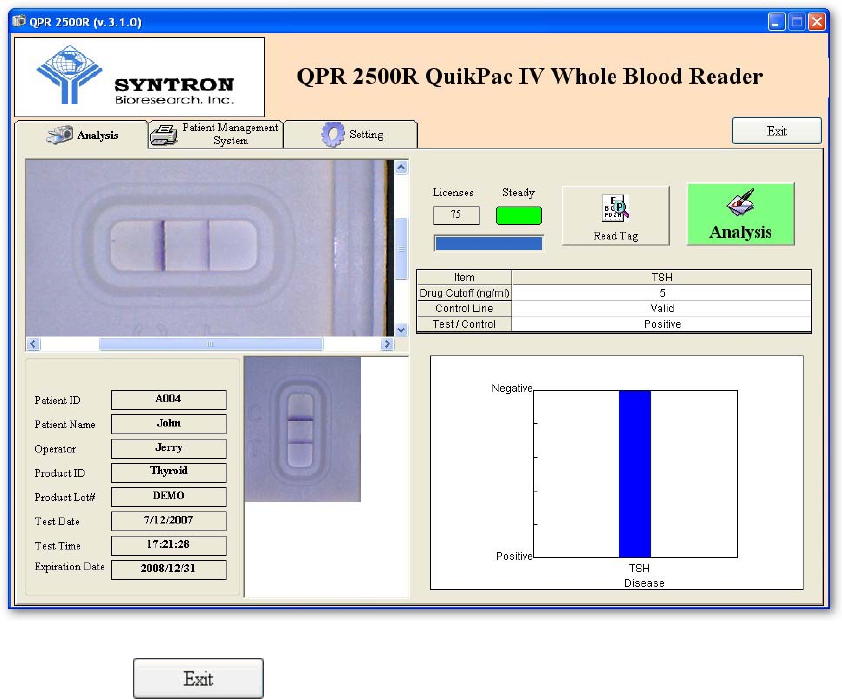Image resolution: width=842 pixels, height=699 pixels.
Task: Click the vertical scrollbar thumb of image
Action: tap(401, 249)
